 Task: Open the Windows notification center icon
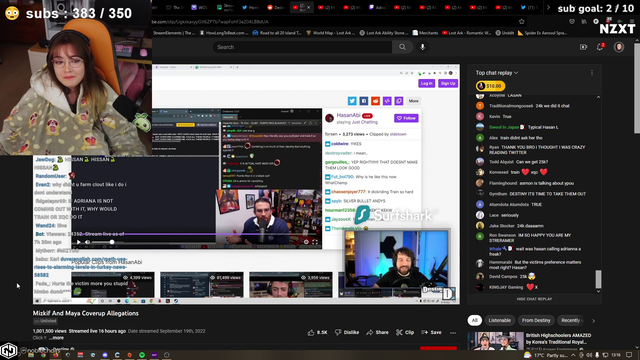(x=629, y=355)
